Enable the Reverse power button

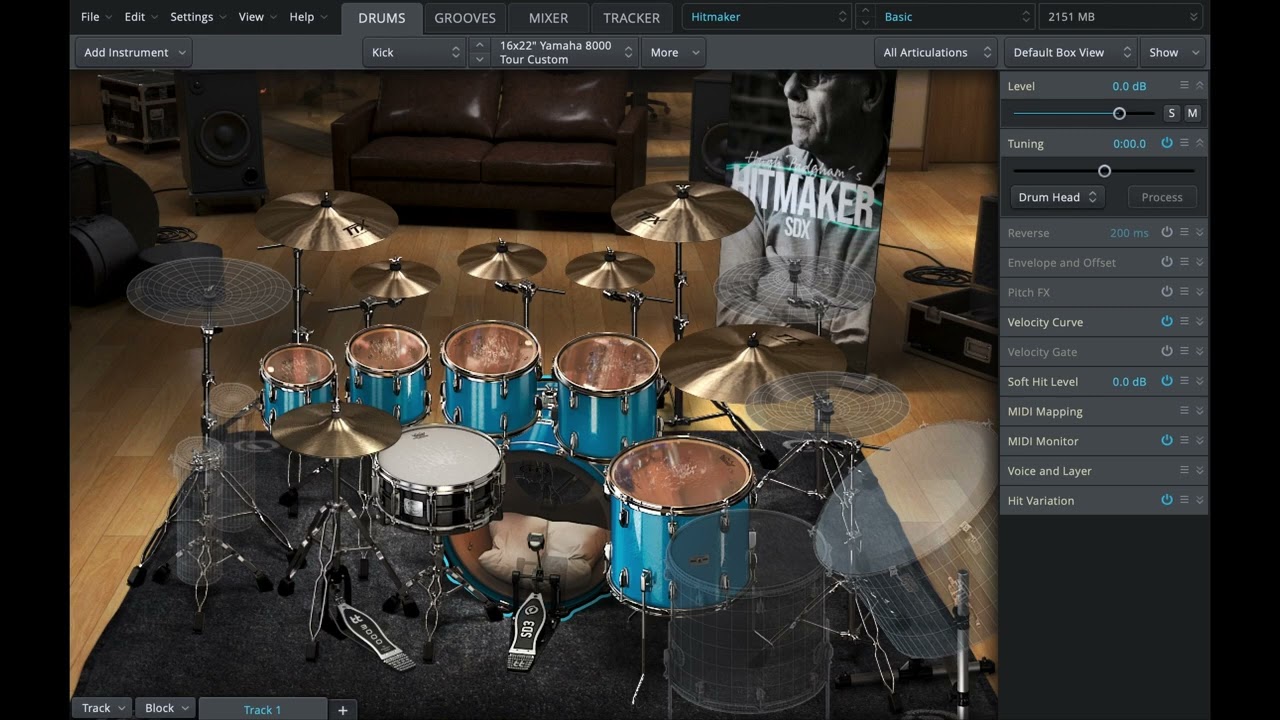pos(1167,232)
